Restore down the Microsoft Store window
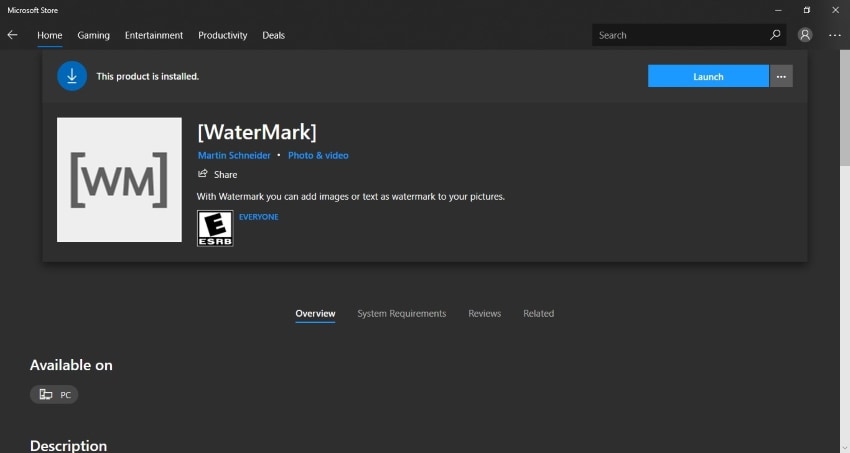 (807, 10)
